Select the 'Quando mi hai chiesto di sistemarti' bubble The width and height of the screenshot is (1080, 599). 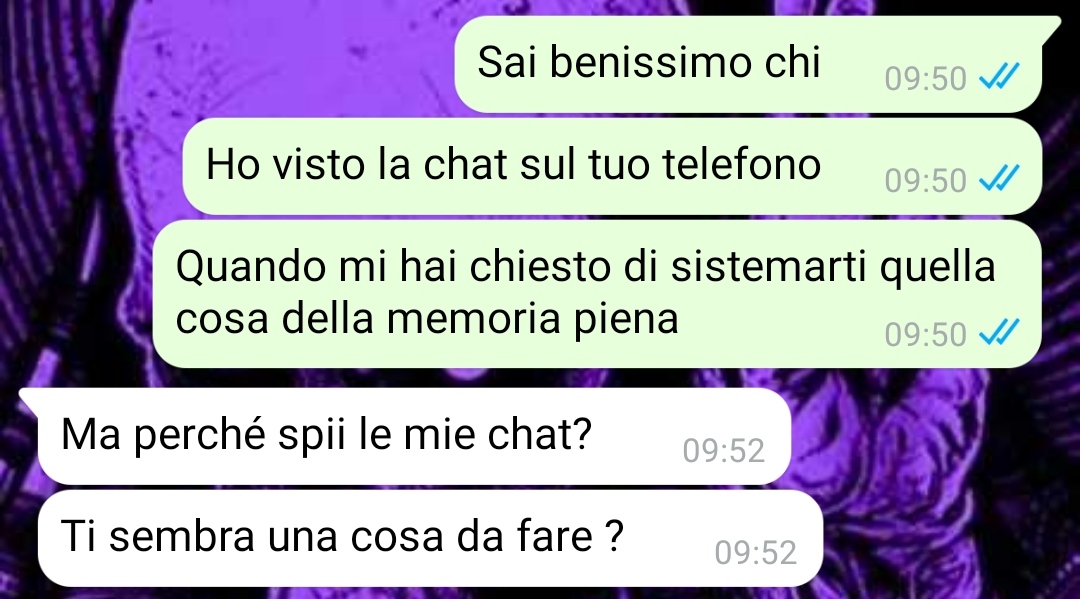tap(596, 294)
